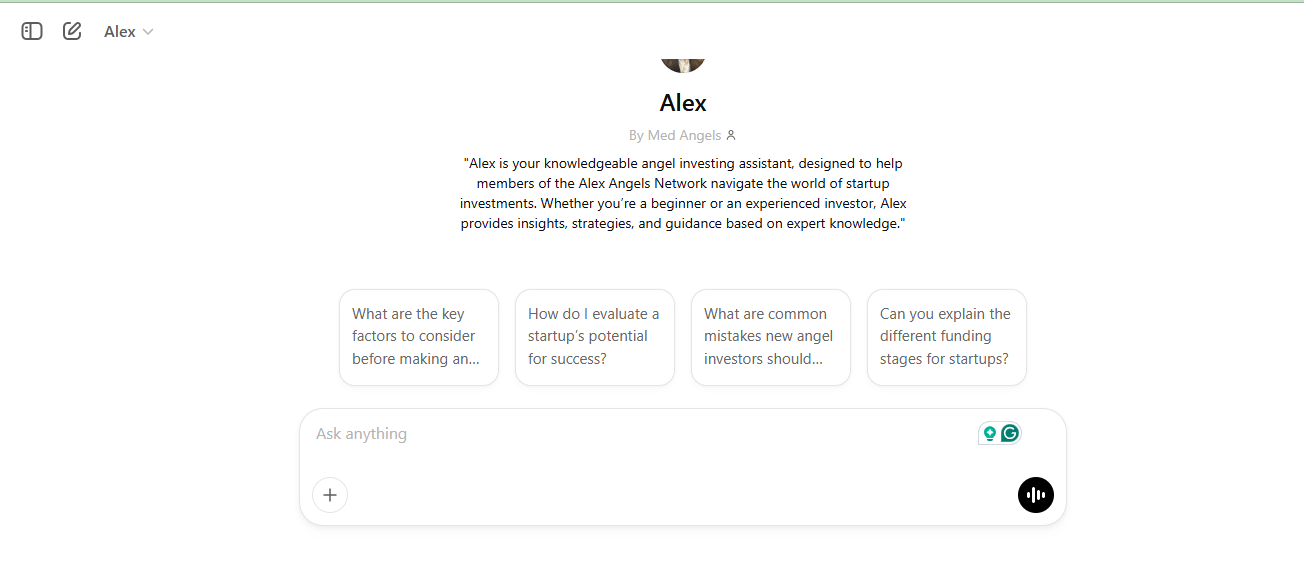
Task: Click the Grammarly widget pill in composer
Action: click(1000, 433)
